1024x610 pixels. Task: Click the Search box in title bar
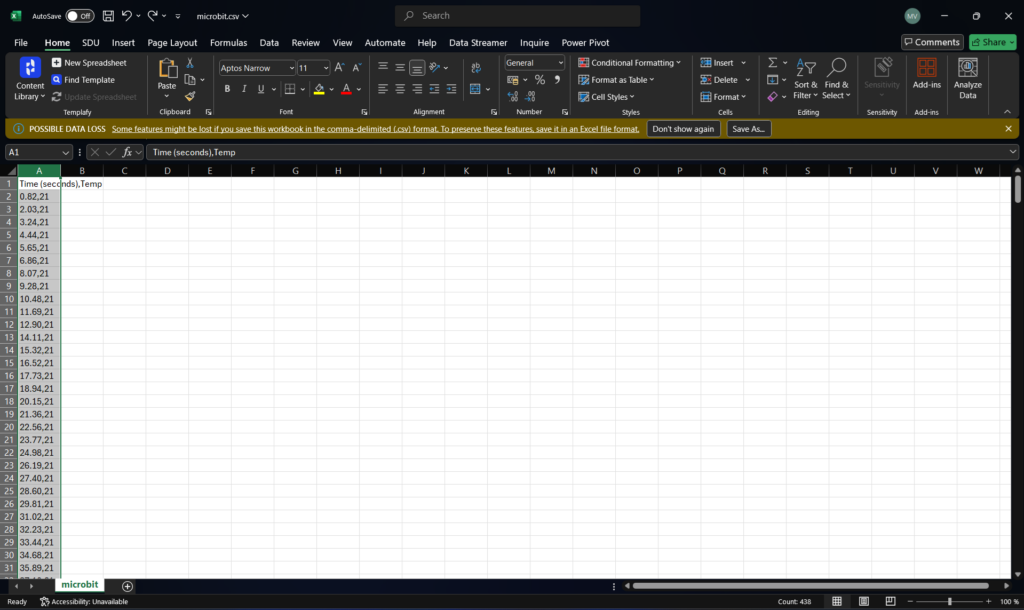517,16
